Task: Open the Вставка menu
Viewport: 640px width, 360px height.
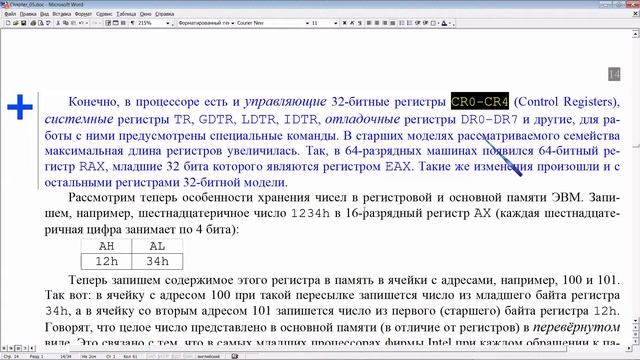Action: (x=62, y=14)
